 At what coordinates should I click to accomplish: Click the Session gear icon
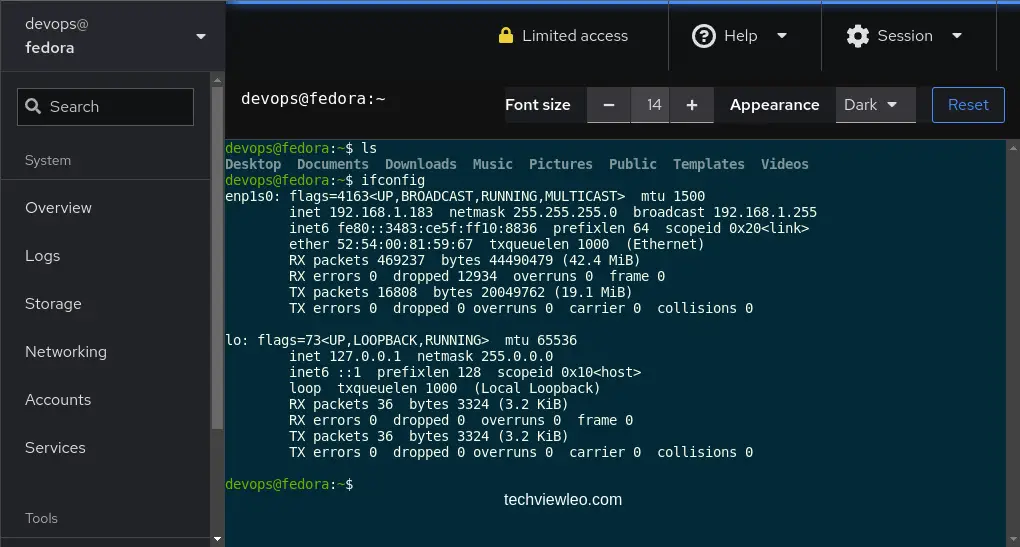[x=857, y=36]
